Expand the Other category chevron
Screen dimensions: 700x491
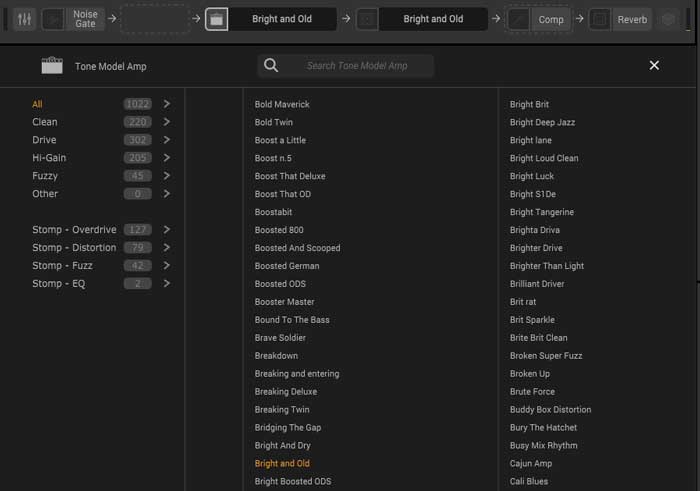tap(167, 194)
